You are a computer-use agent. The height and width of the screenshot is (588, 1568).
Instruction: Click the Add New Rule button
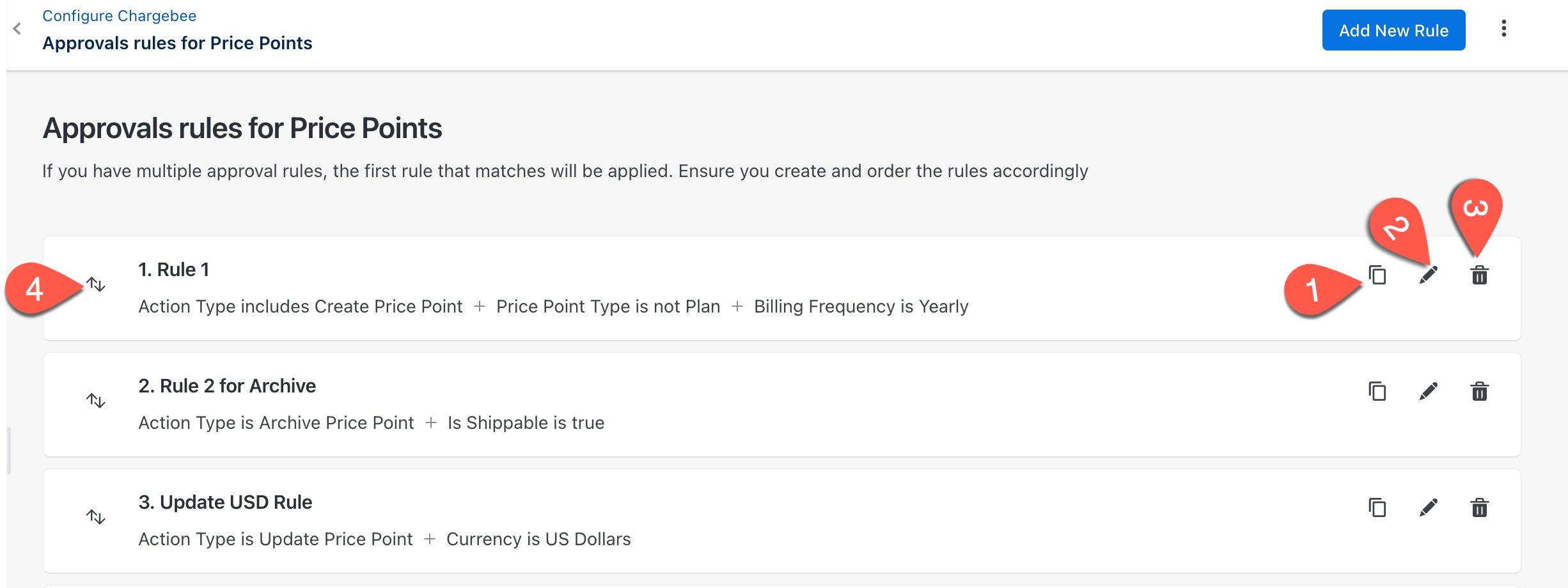1393,30
